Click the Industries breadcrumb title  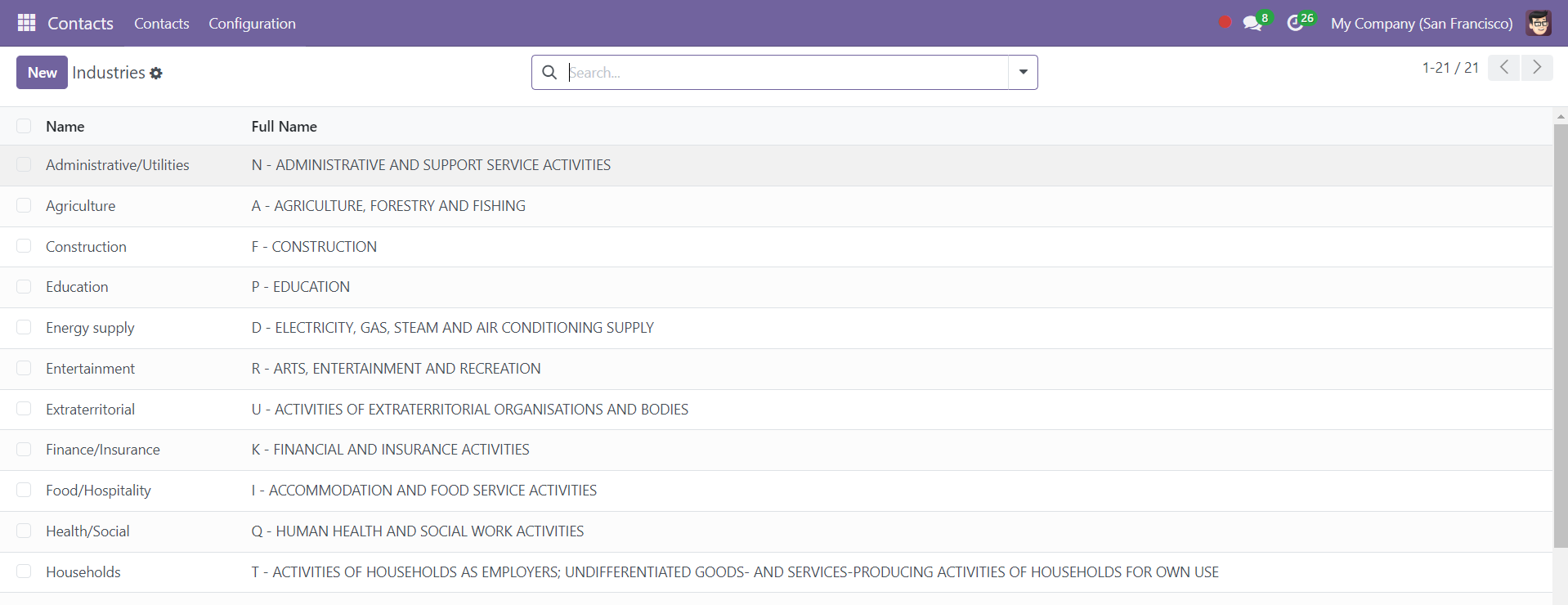109,73
